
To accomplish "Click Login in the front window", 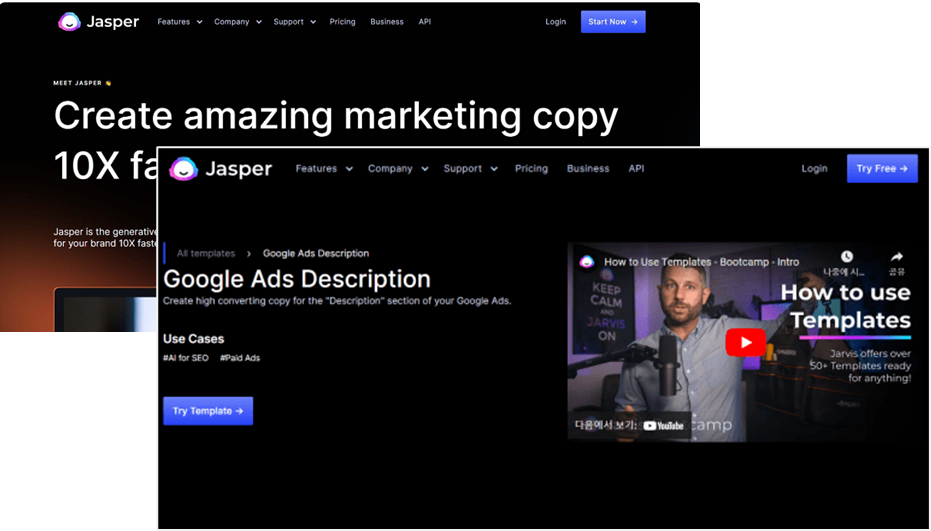I will 814,169.
